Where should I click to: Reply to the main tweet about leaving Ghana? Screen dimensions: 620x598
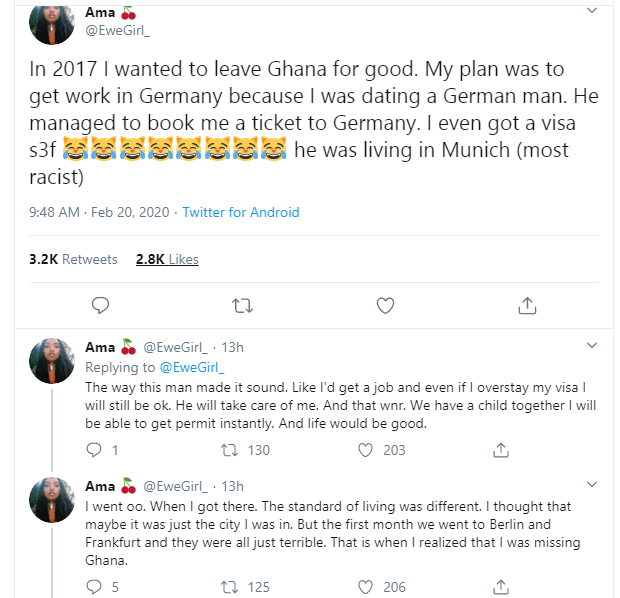click(x=100, y=305)
